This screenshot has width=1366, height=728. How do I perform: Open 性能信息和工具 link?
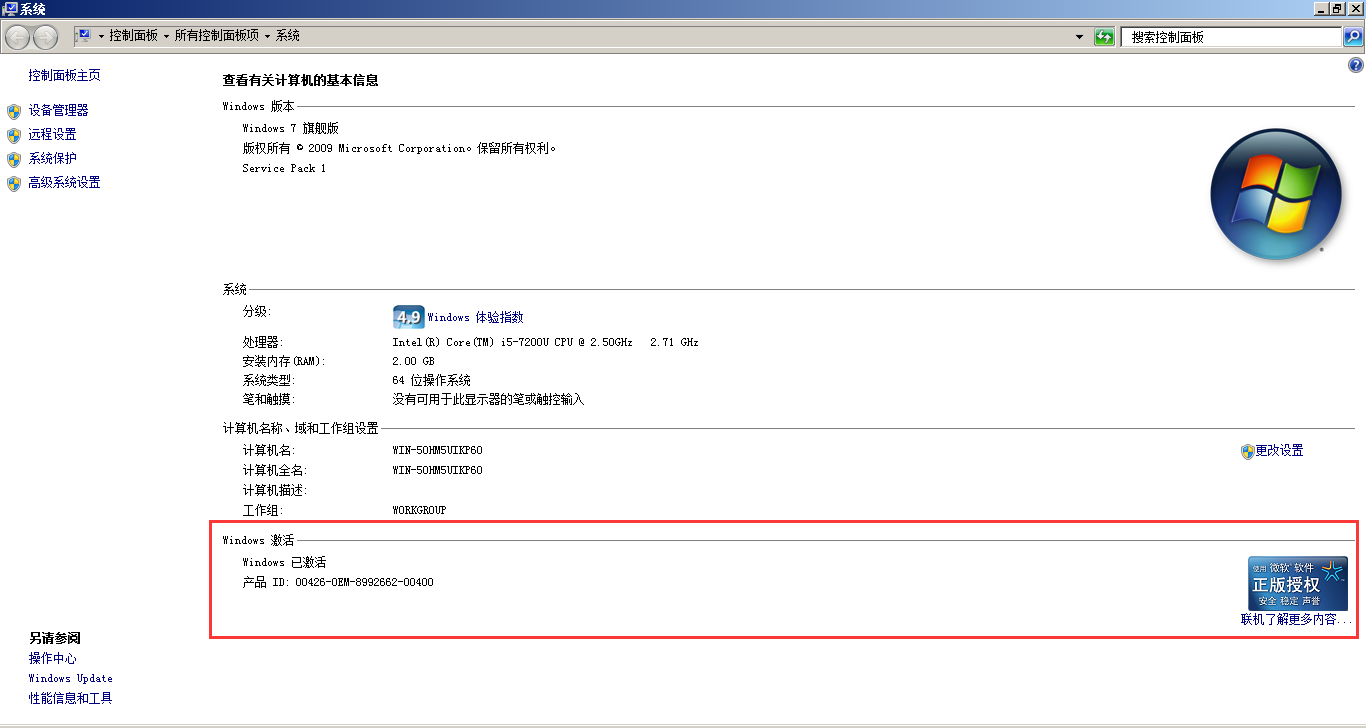tap(70, 698)
